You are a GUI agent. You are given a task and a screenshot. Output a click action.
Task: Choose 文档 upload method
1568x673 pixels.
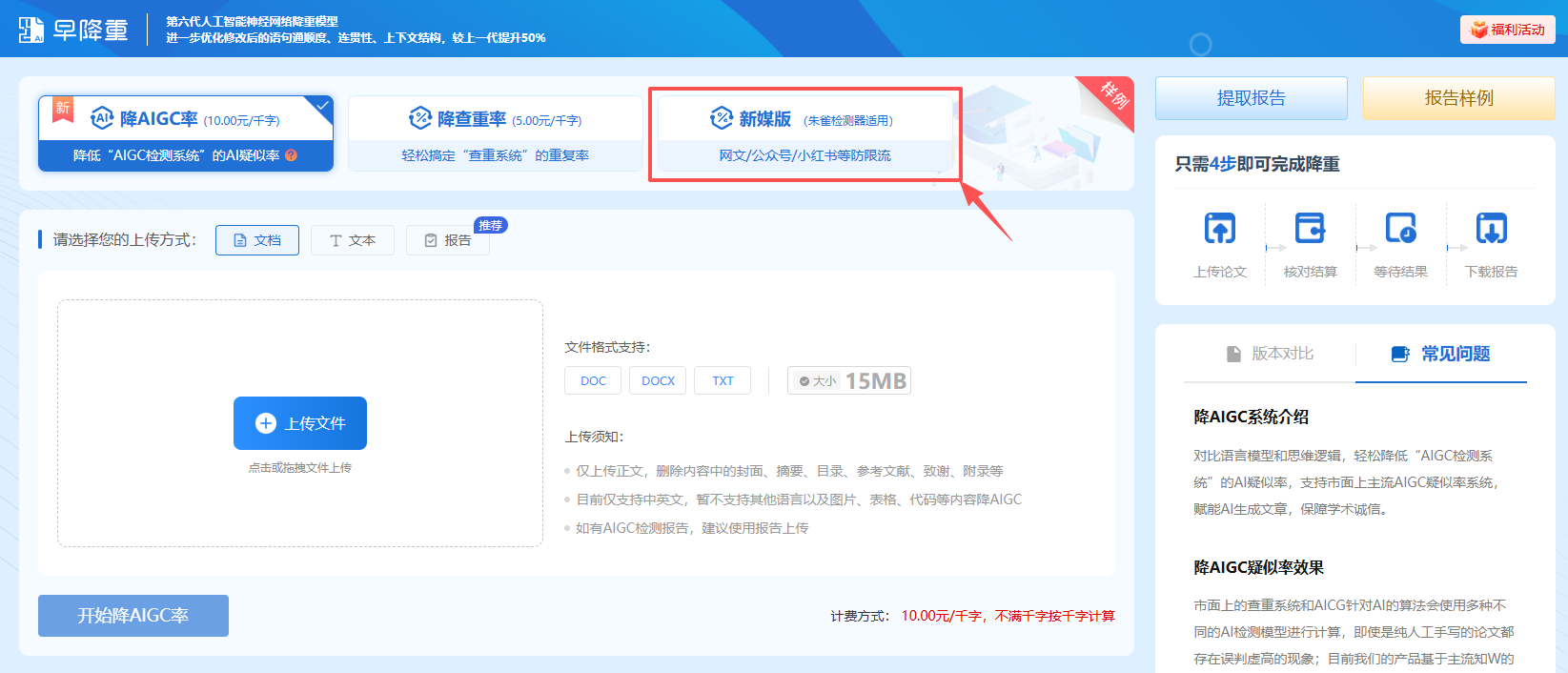coord(257,240)
